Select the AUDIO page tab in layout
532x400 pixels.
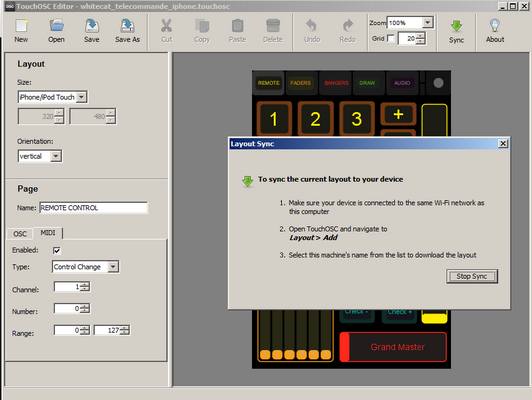tap(402, 83)
